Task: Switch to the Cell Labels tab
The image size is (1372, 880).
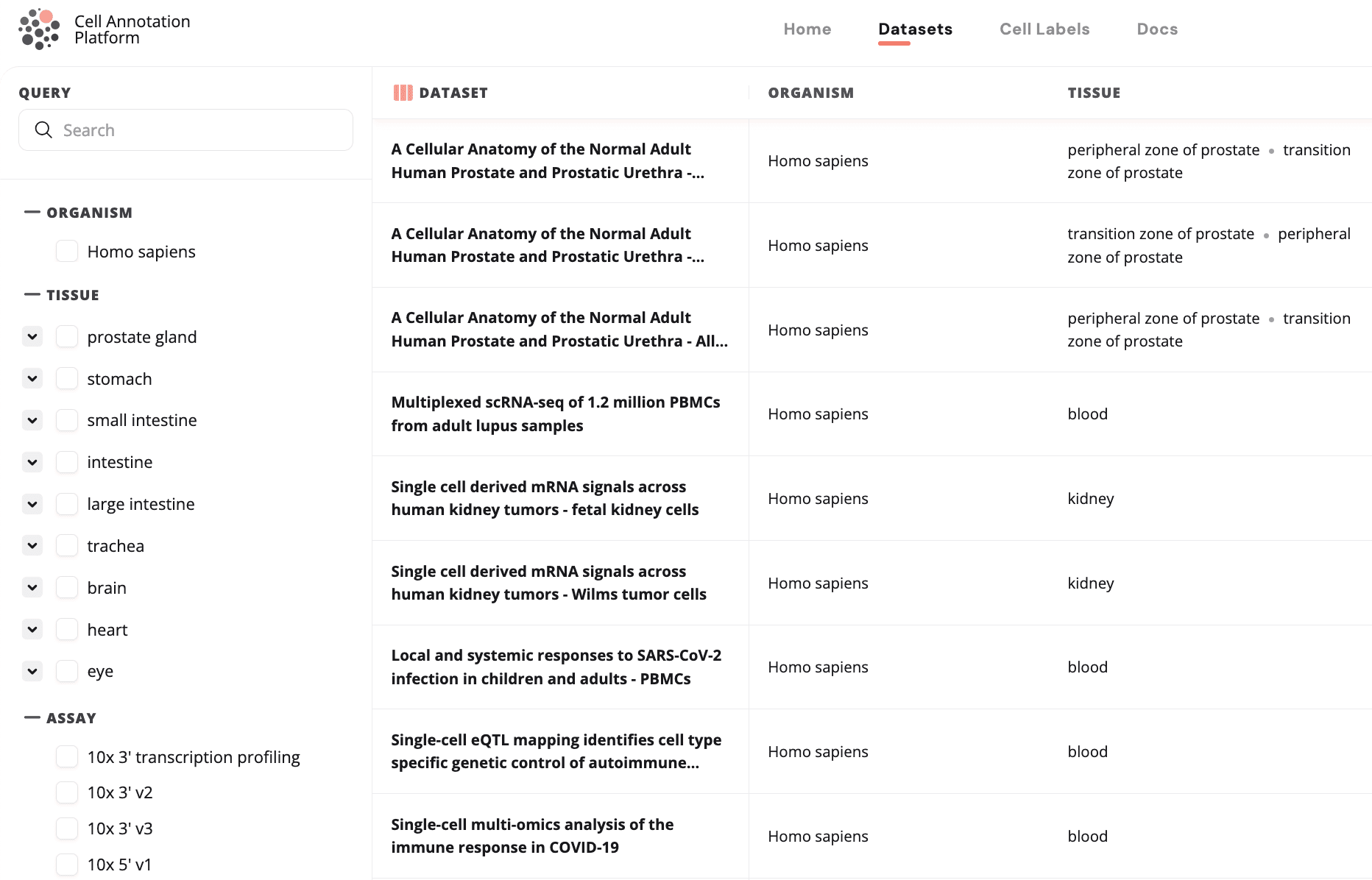Action: 1044,29
